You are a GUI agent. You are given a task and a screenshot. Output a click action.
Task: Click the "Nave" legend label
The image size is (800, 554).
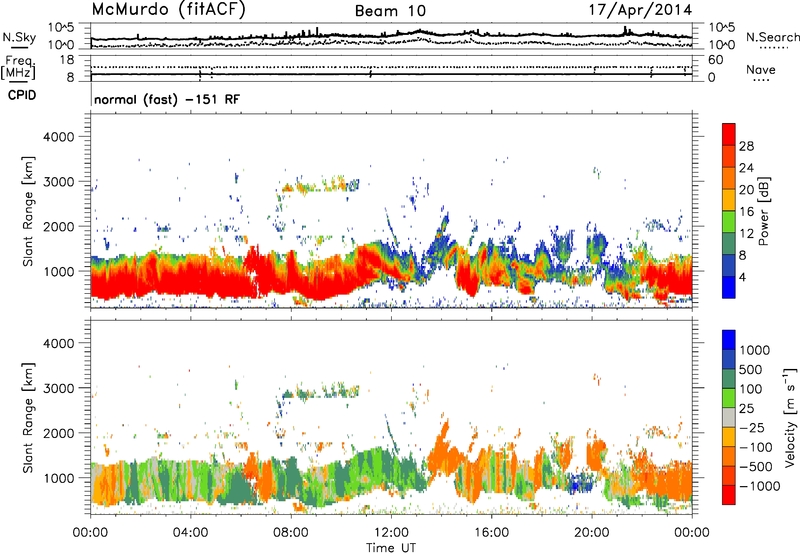[x=761, y=69]
